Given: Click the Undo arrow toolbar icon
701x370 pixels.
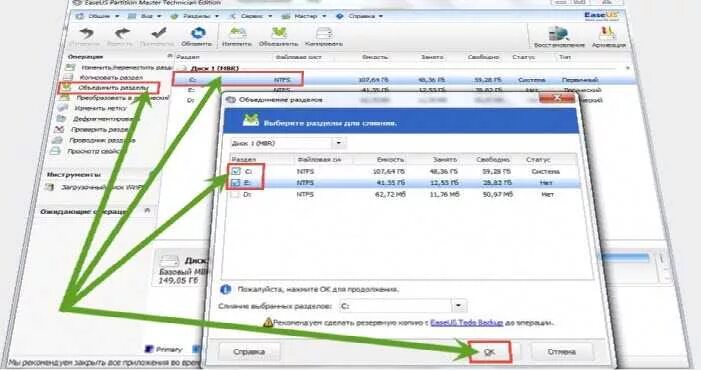Looking at the screenshot, I should (x=87, y=34).
